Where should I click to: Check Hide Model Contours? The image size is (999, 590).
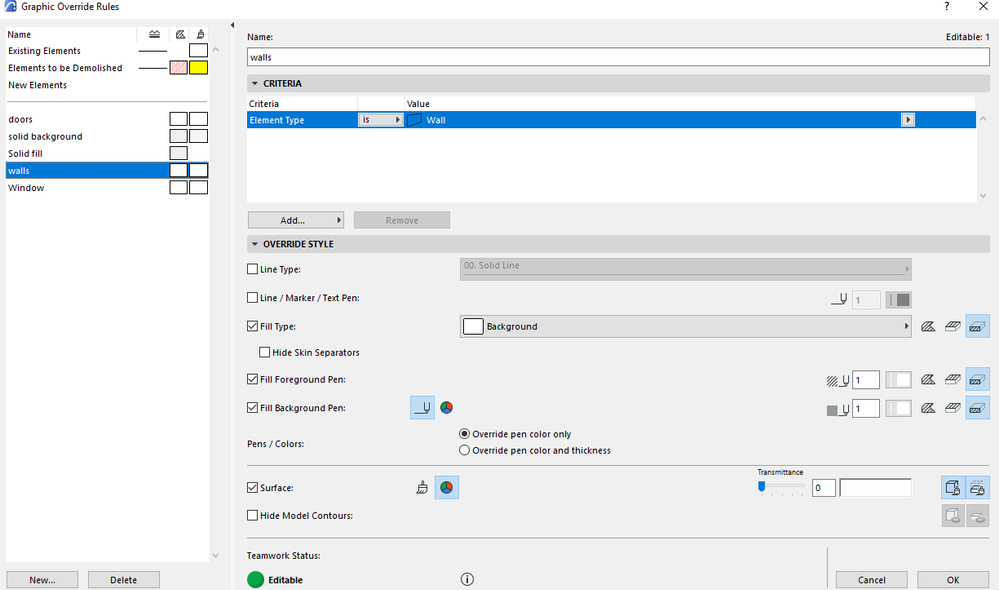pos(252,515)
